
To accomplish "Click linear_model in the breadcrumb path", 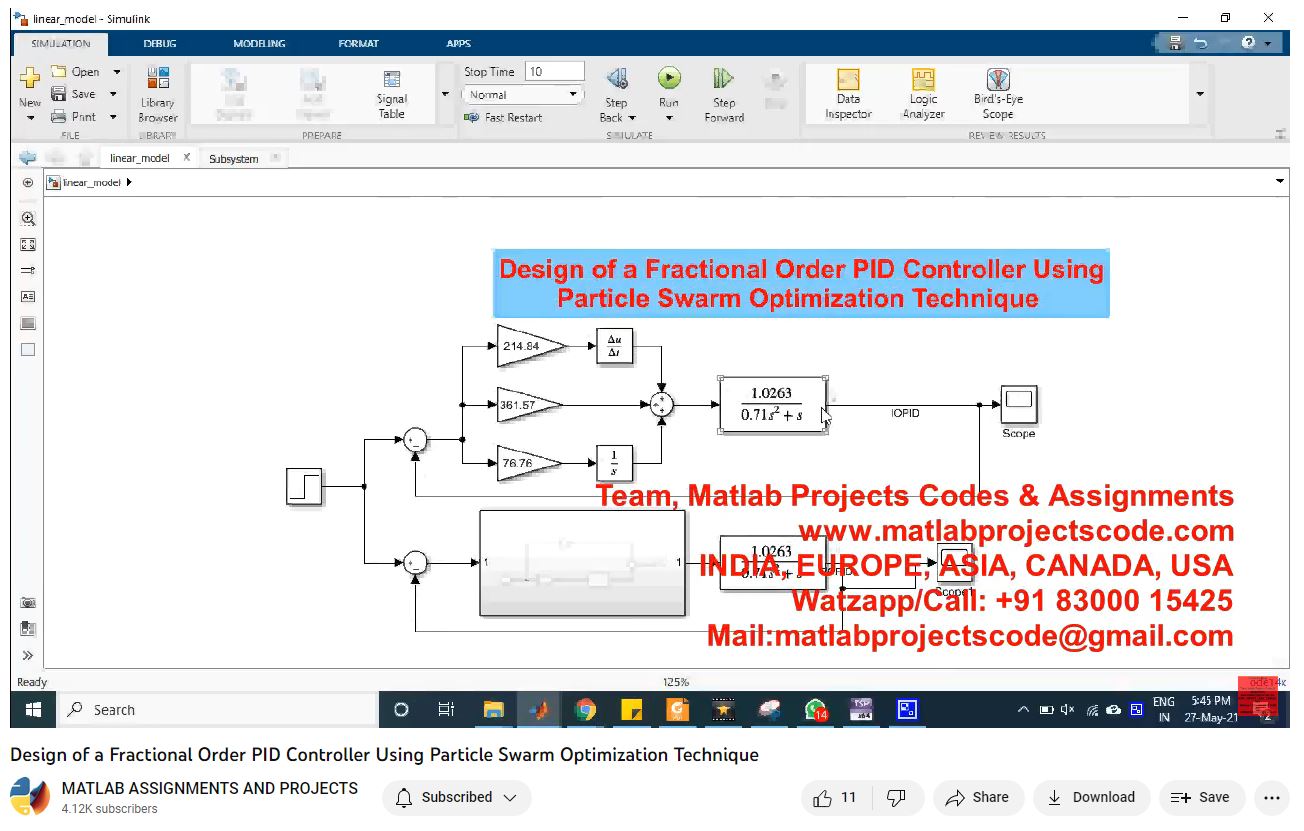I will pyautogui.click(x=91, y=183).
